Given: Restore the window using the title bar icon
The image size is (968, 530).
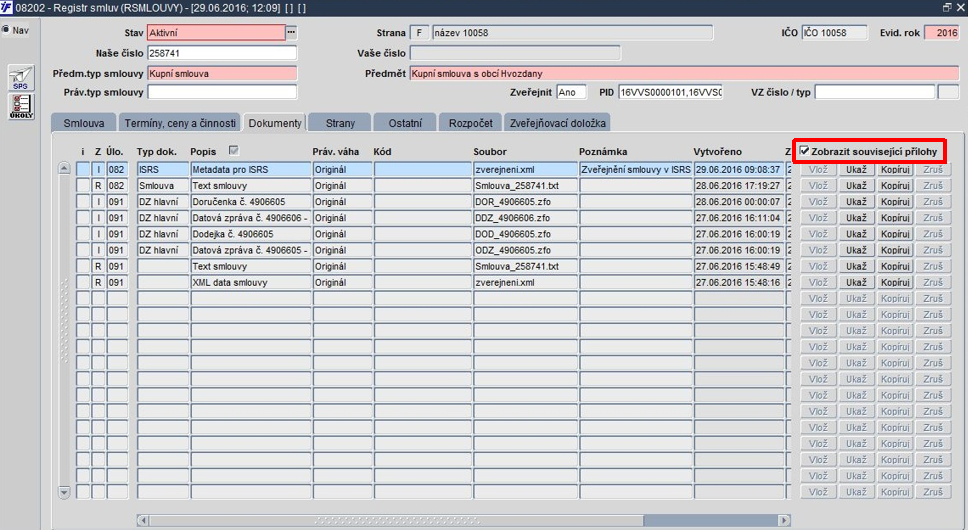Looking at the screenshot, I should pos(947,7).
